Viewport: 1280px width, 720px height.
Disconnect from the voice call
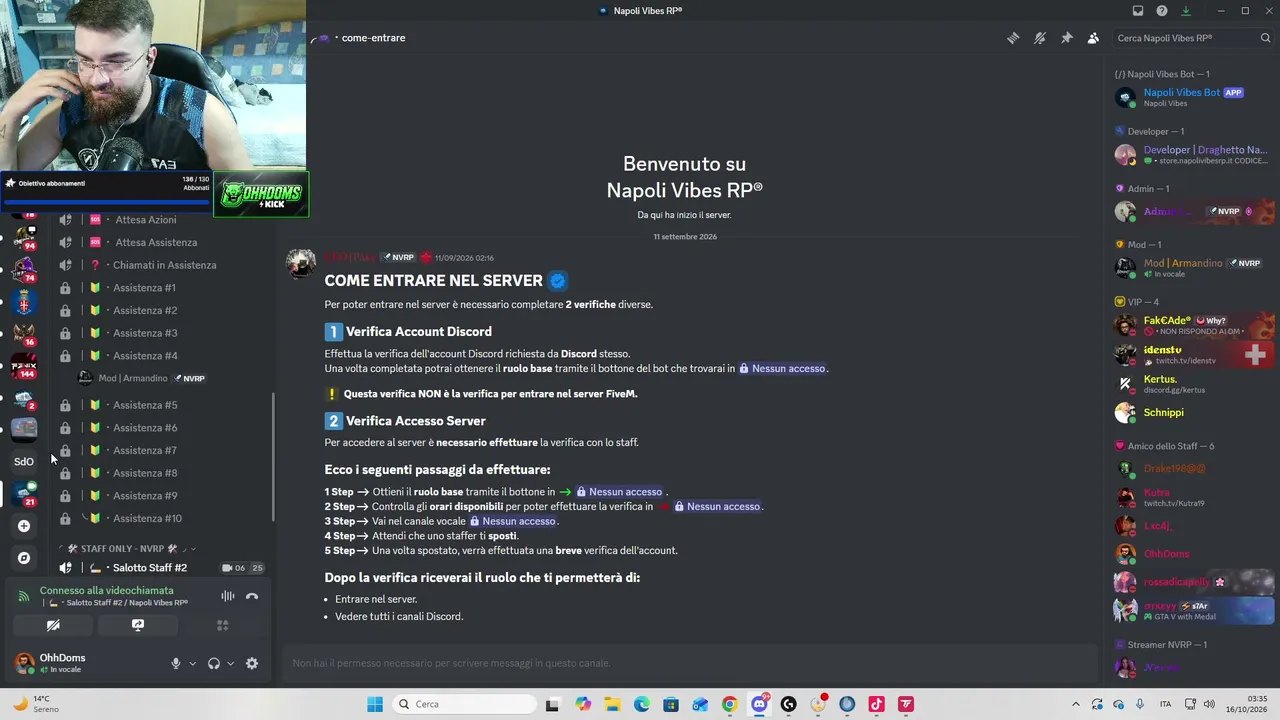pos(252,596)
